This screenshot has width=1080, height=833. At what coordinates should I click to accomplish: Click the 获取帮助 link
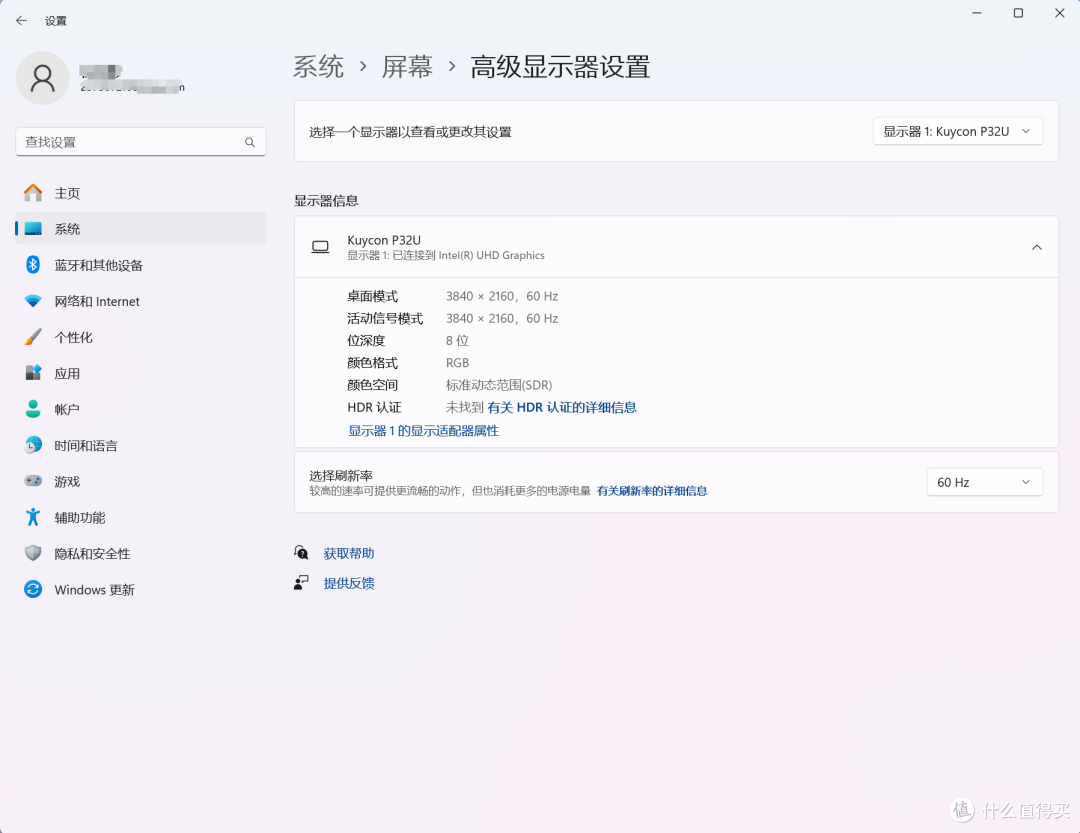click(x=349, y=553)
